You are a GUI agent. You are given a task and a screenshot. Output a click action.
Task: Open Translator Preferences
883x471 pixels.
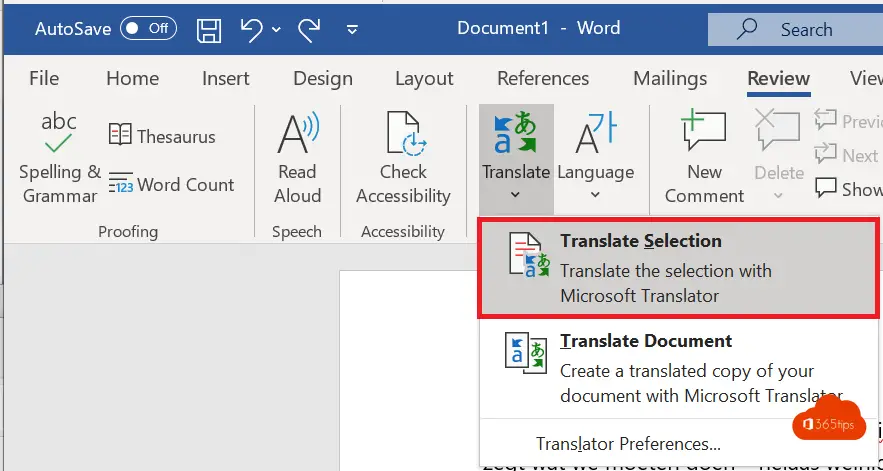coord(628,444)
